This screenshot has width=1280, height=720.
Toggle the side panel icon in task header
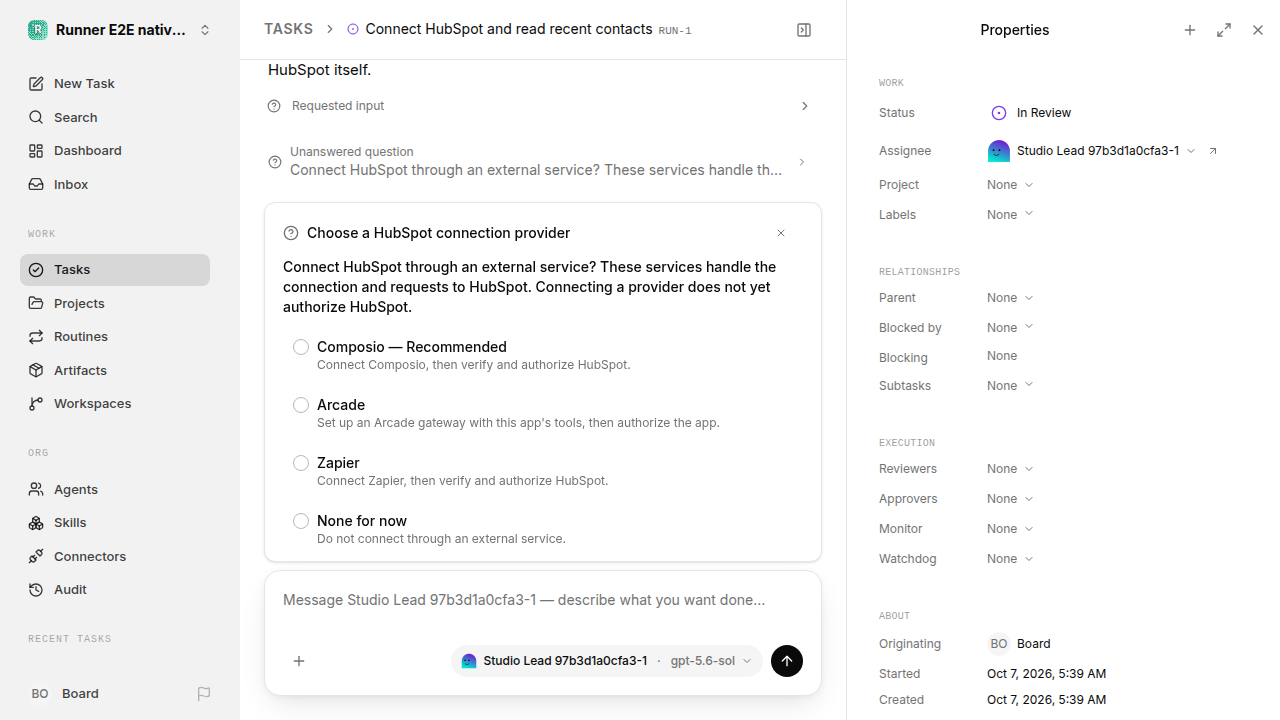point(804,30)
